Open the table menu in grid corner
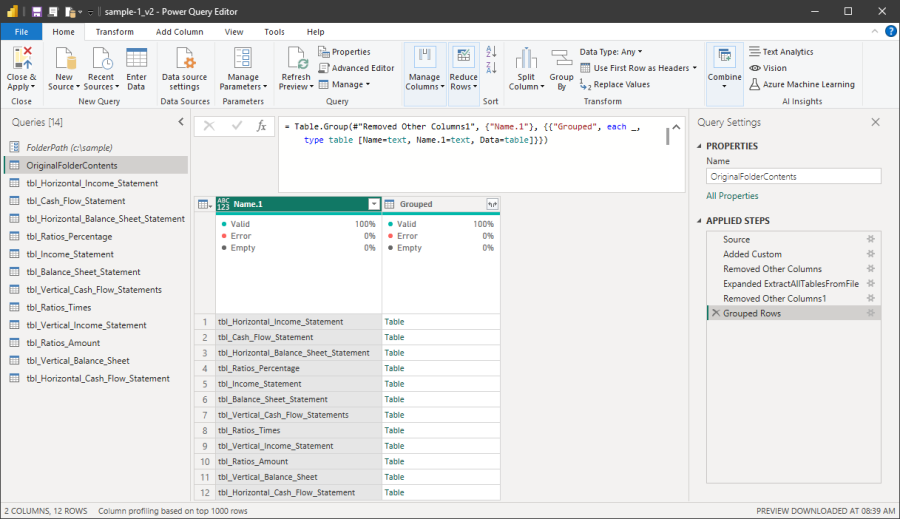The width and height of the screenshot is (900, 519). pyautogui.click(x=205, y=204)
